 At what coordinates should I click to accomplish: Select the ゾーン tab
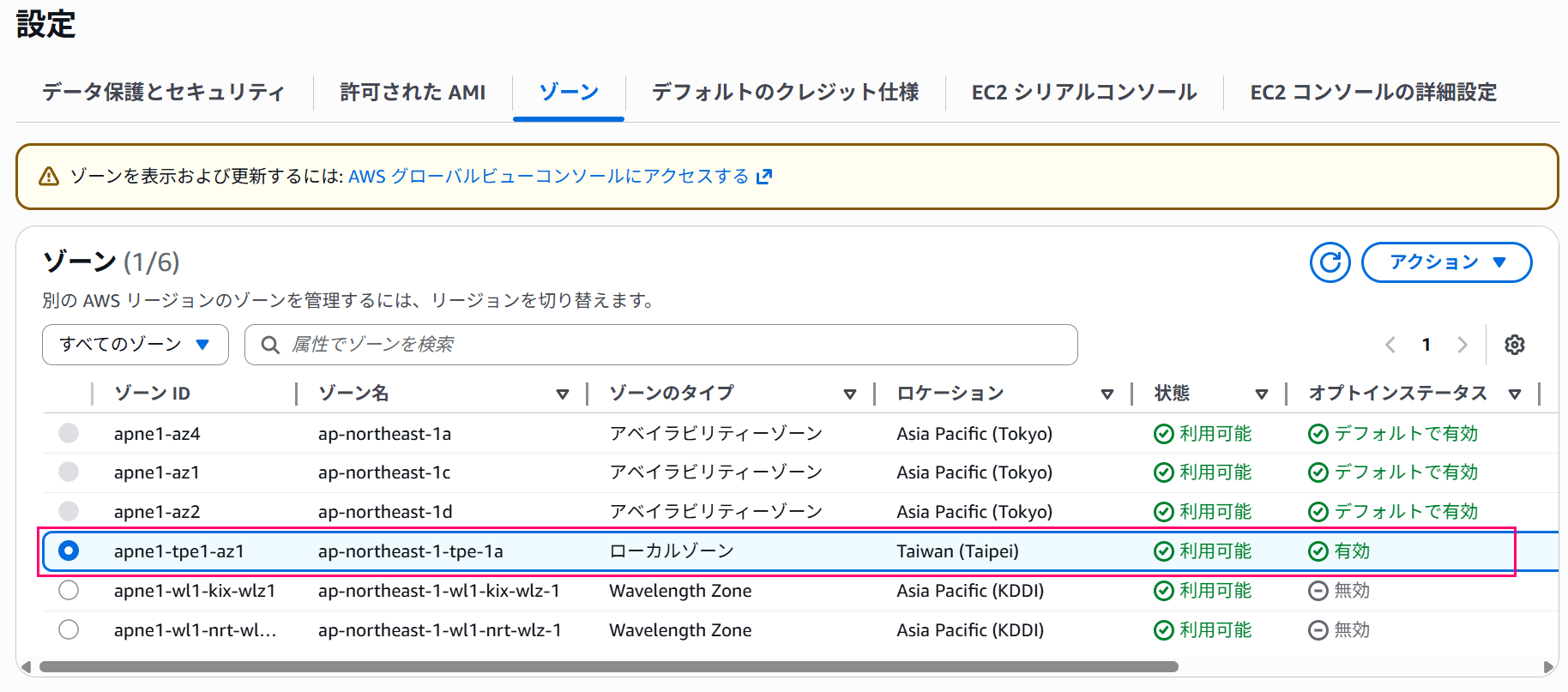click(x=569, y=93)
